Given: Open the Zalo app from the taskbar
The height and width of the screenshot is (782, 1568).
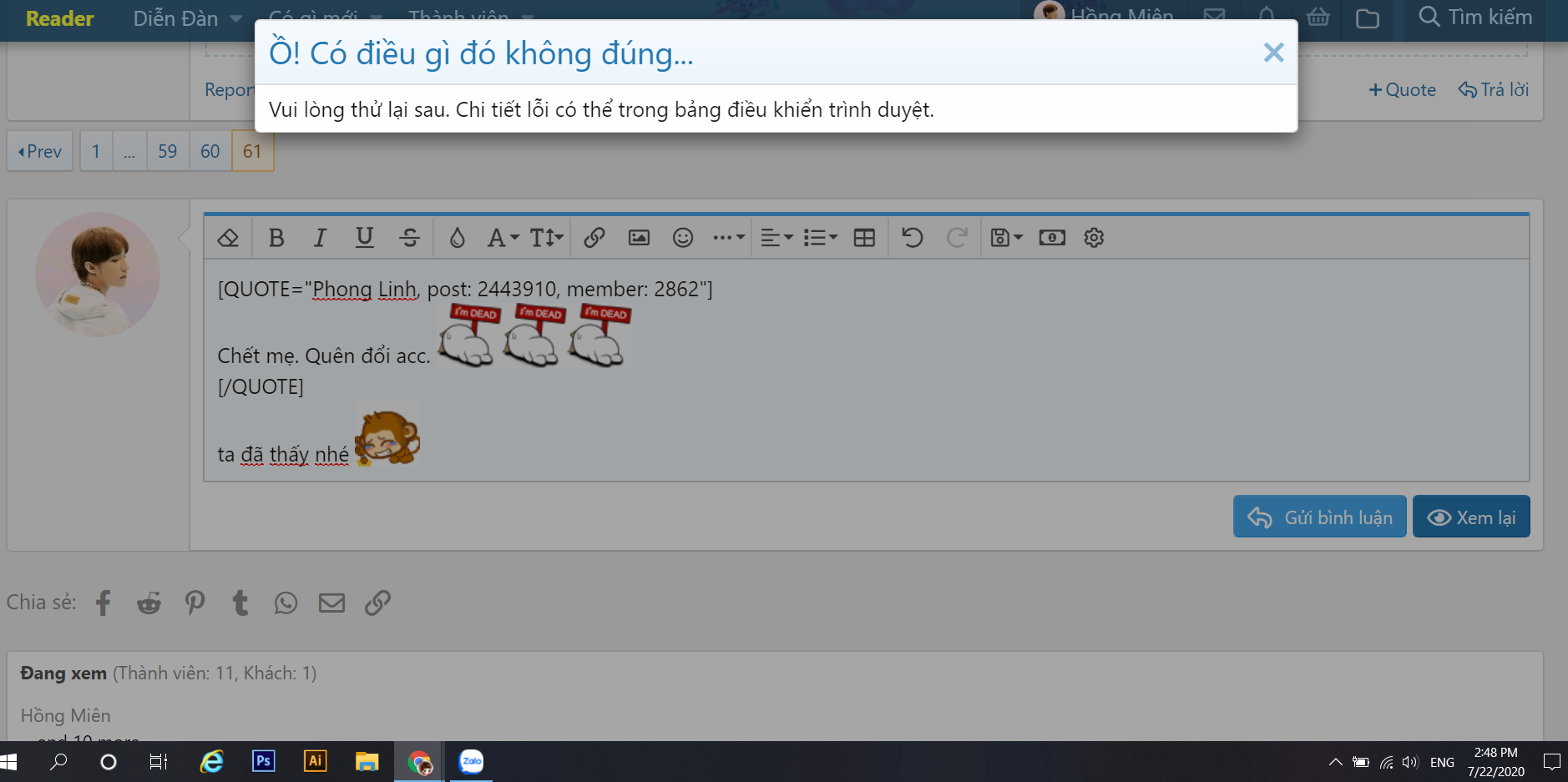Looking at the screenshot, I should click(472, 761).
